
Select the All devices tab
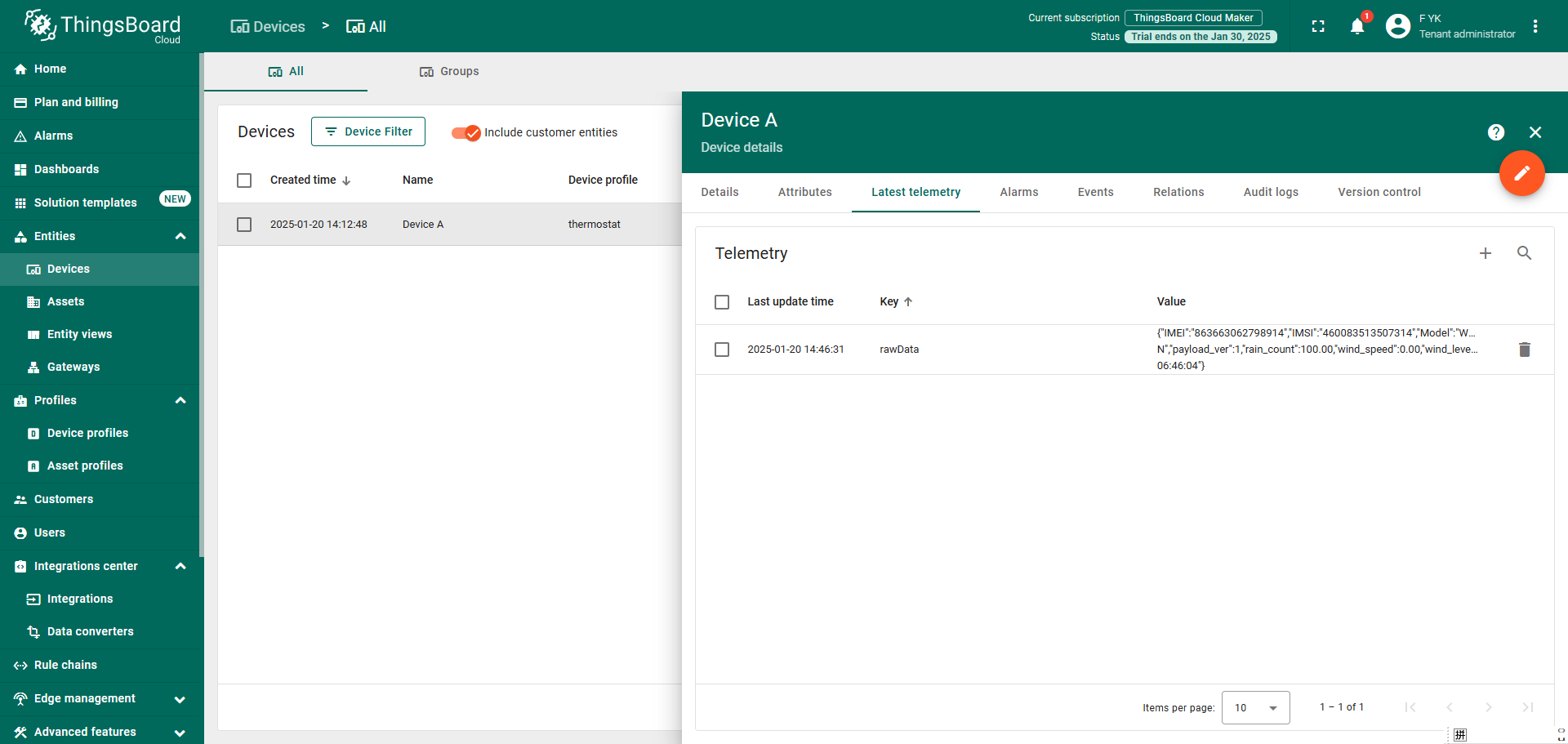click(x=286, y=71)
